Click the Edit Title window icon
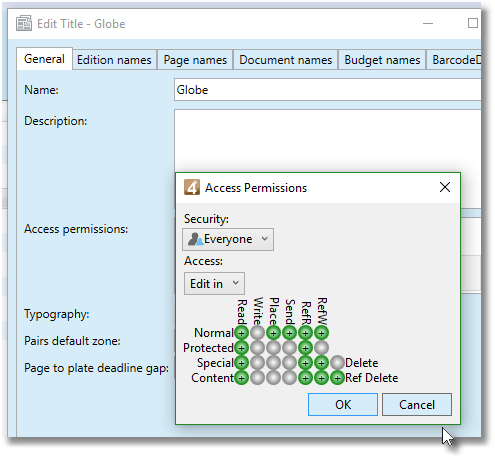Image resolution: width=495 pixels, height=460 pixels. 24,24
